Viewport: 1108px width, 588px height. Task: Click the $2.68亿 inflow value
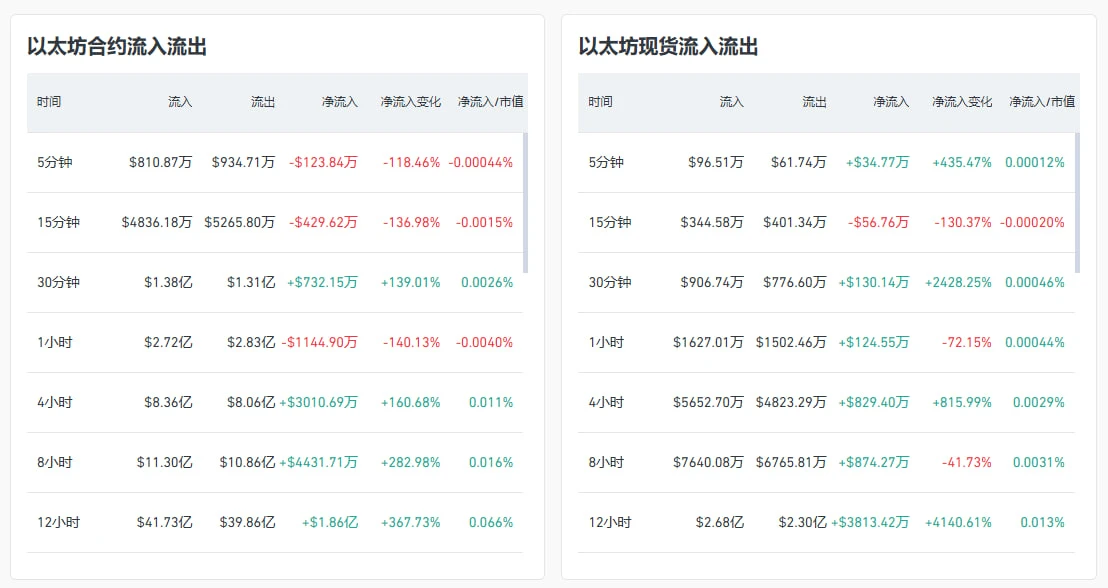click(719, 523)
